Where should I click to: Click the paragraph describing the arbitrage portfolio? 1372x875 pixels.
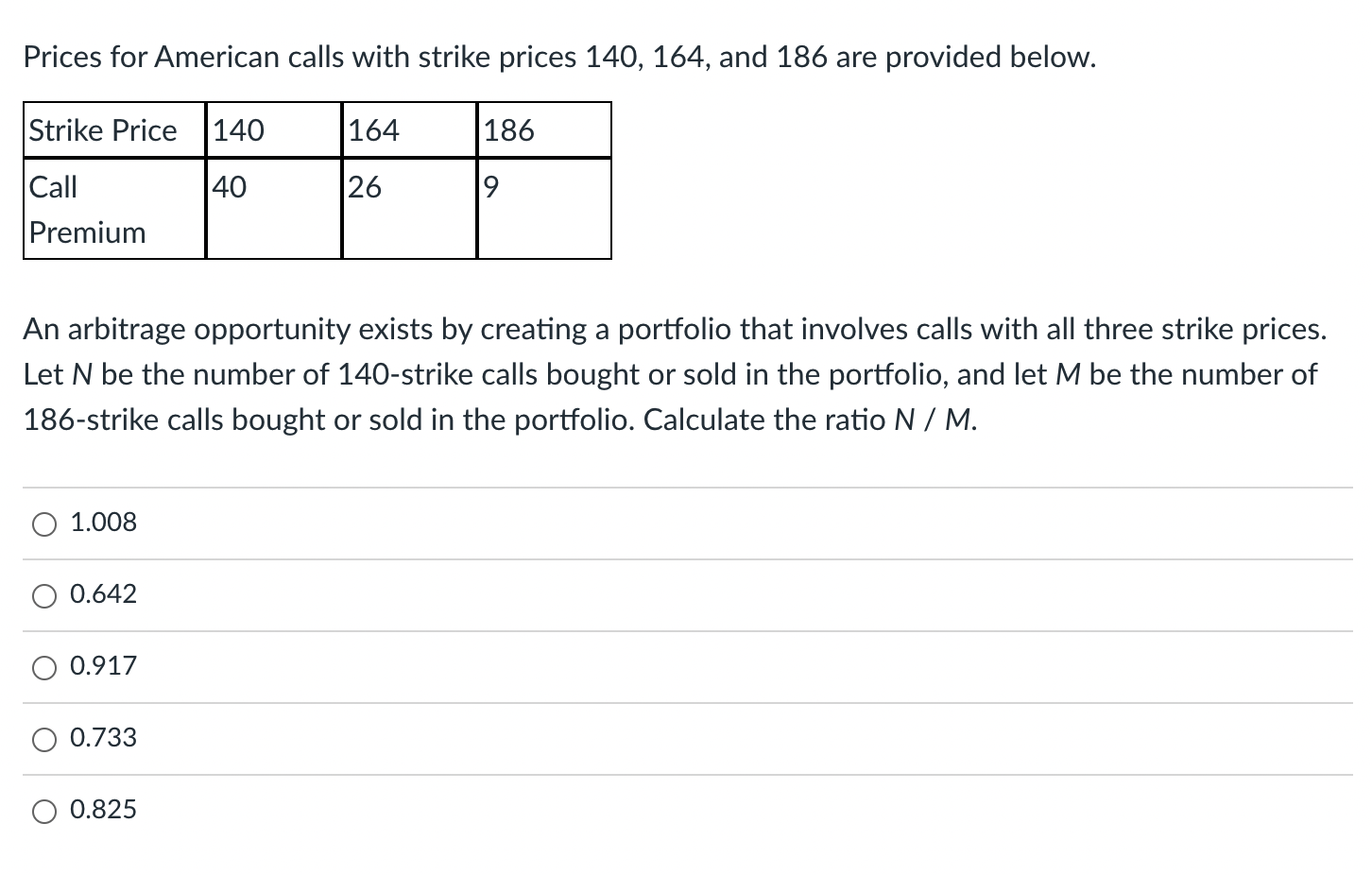tap(675, 374)
